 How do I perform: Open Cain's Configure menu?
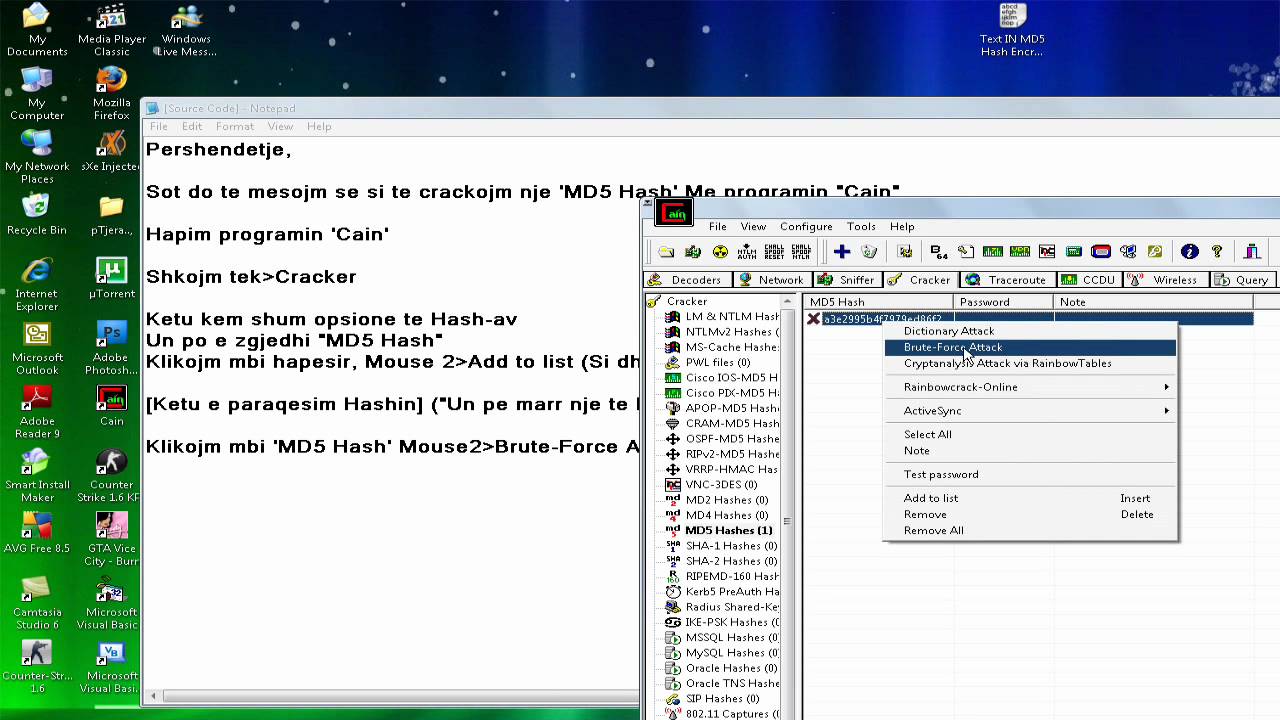[806, 227]
